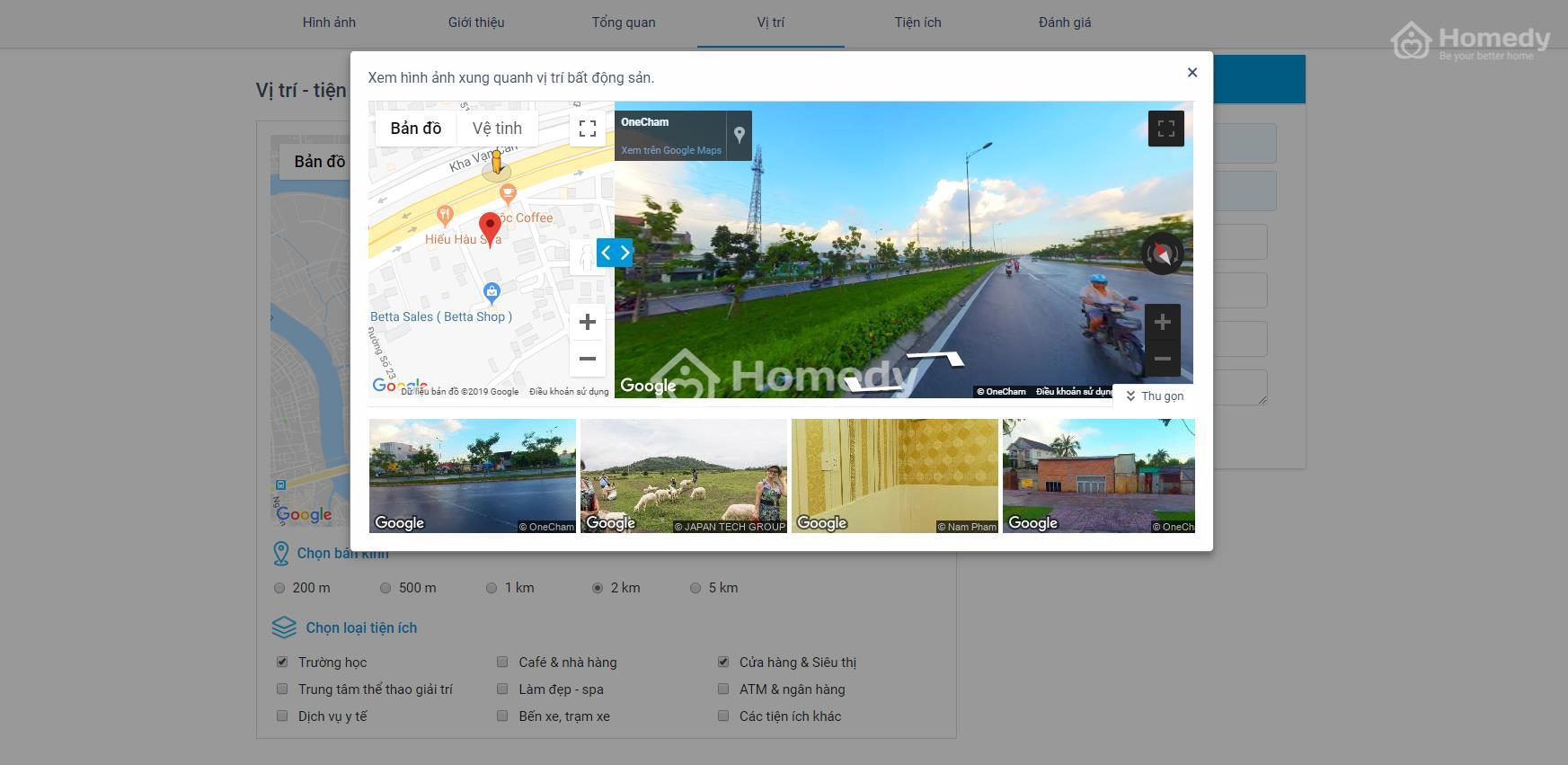The width and height of the screenshot is (1568, 765).
Task: Click the street view compass
Action: pos(1162,254)
